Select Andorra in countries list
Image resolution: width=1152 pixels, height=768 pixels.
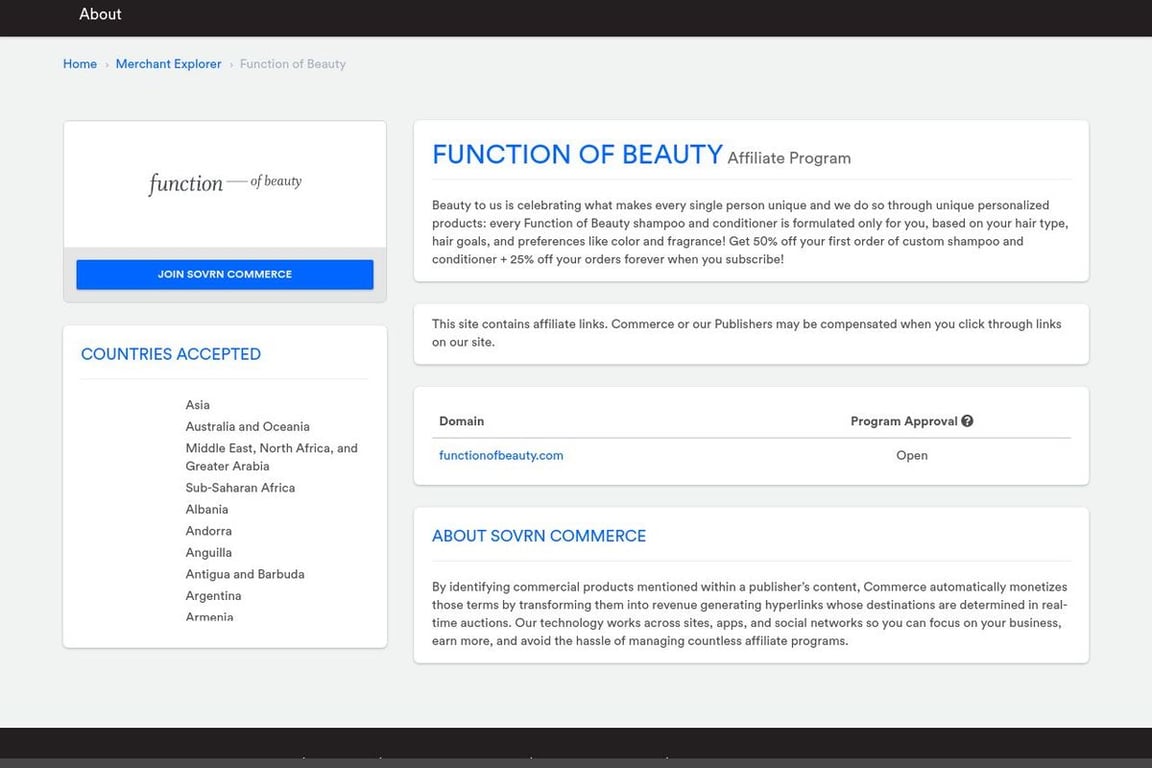pos(209,531)
